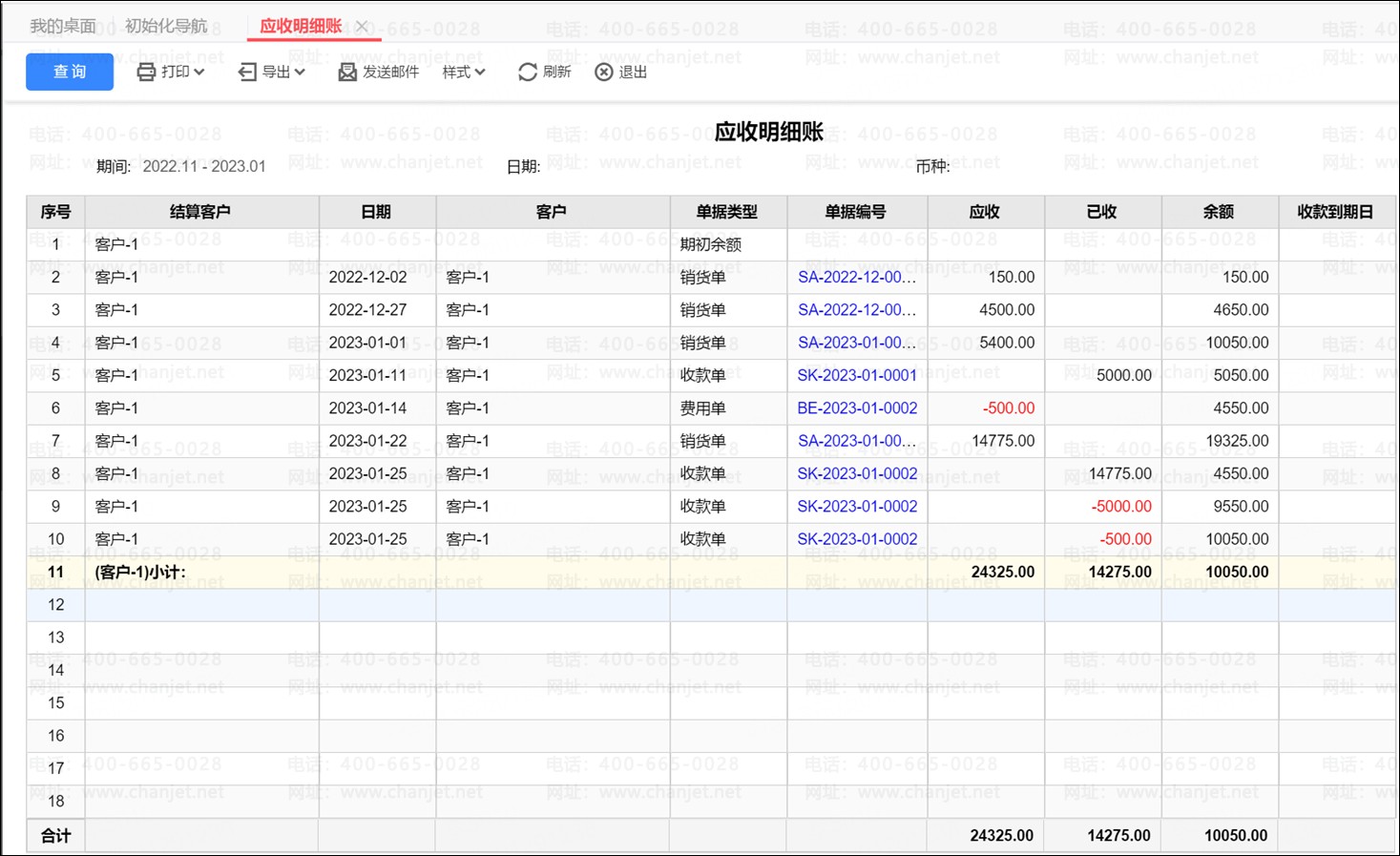Open link SA-2022-12-00… on 2022-12-27 row
Image resolution: width=1400 pixels, height=856 pixels.
857,309
